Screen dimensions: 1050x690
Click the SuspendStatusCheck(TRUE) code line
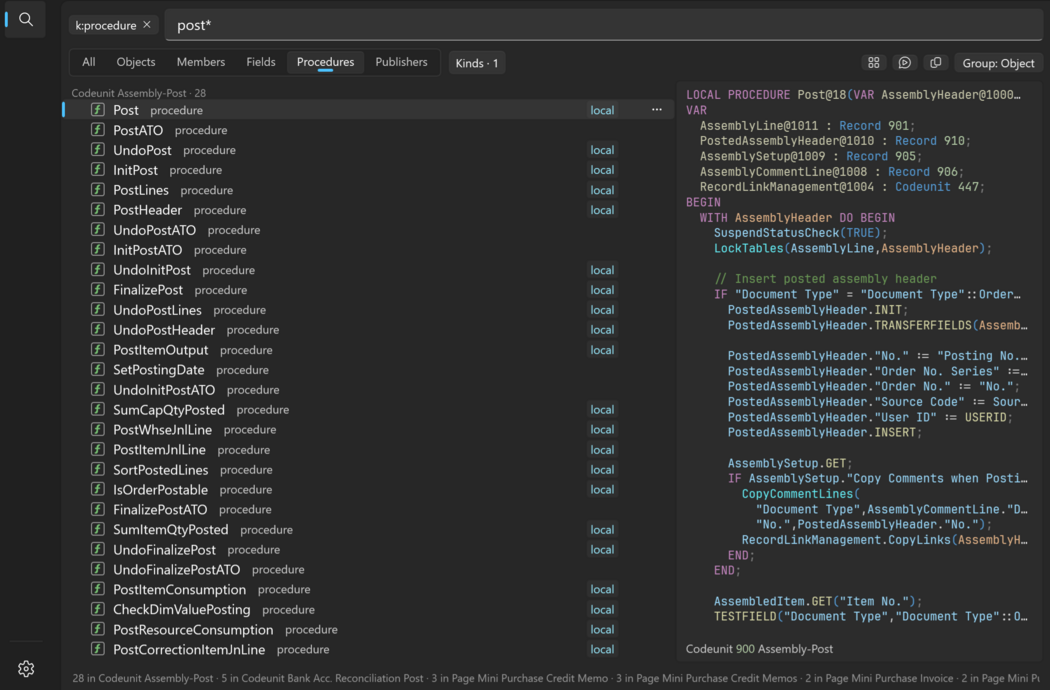tap(800, 232)
